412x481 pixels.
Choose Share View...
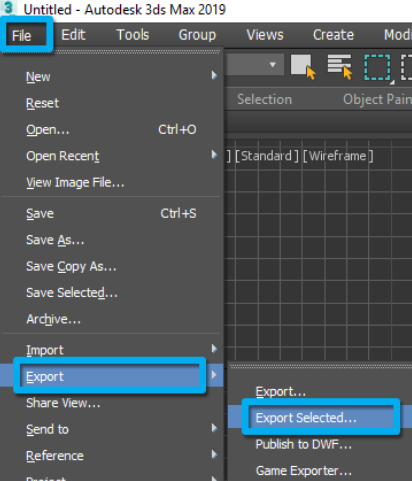pos(111,403)
